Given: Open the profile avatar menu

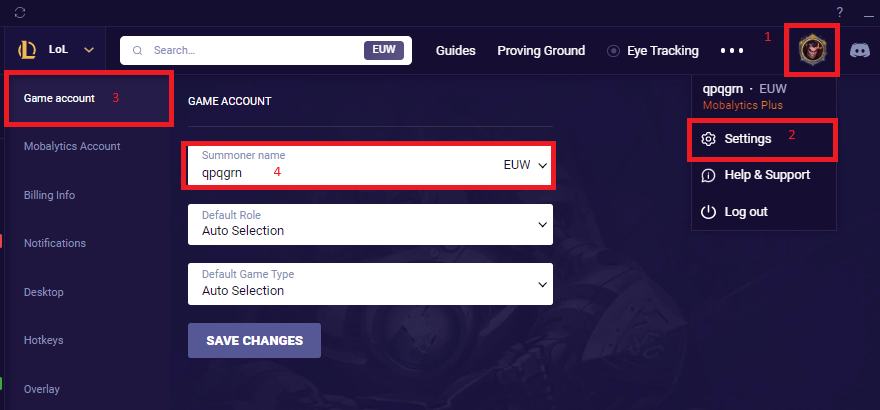Looking at the screenshot, I should click(812, 51).
